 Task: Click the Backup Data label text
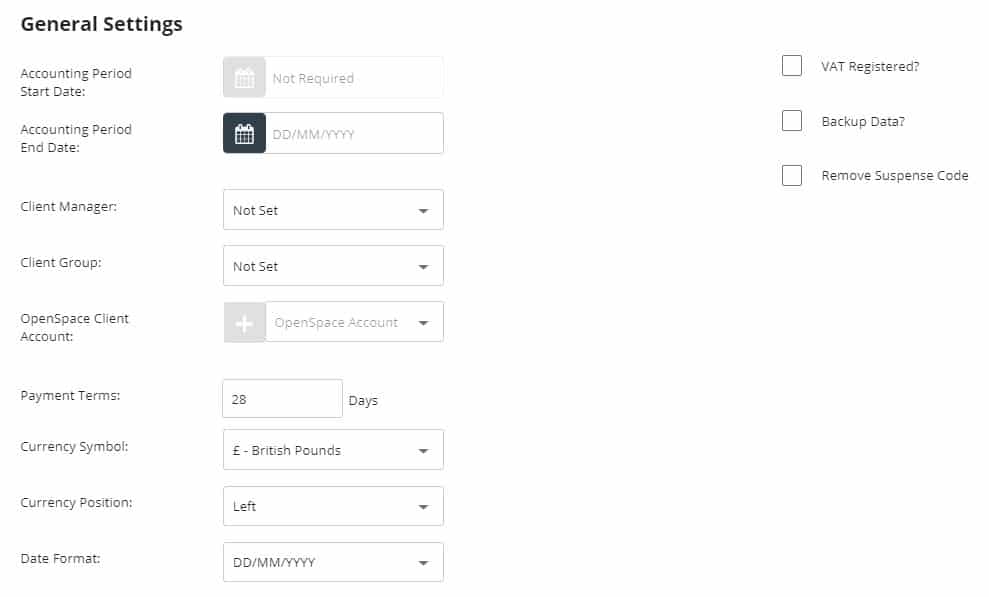tap(863, 121)
